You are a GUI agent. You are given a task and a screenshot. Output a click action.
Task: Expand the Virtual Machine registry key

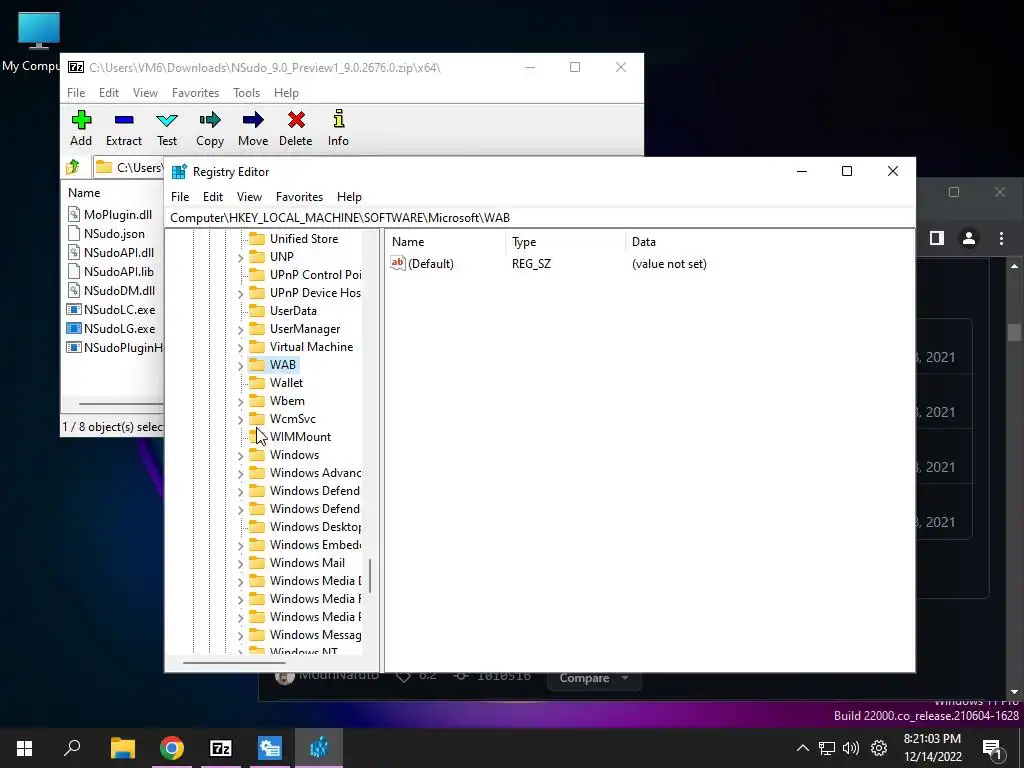point(240,348)
